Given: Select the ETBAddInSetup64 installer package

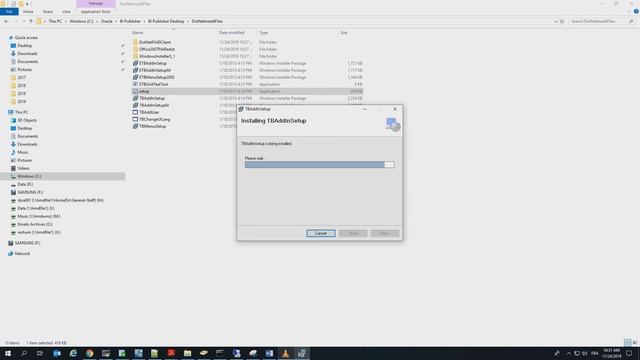Looking at the screenshot, I should point(155,70).
